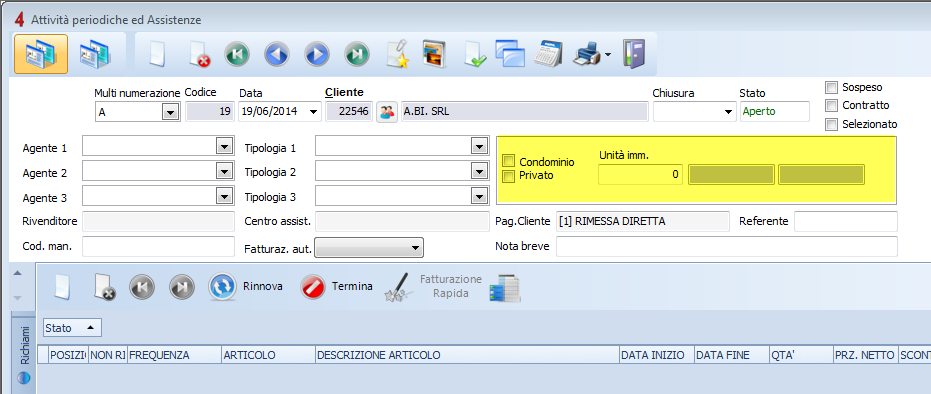Click Termina button

[336, 287]
